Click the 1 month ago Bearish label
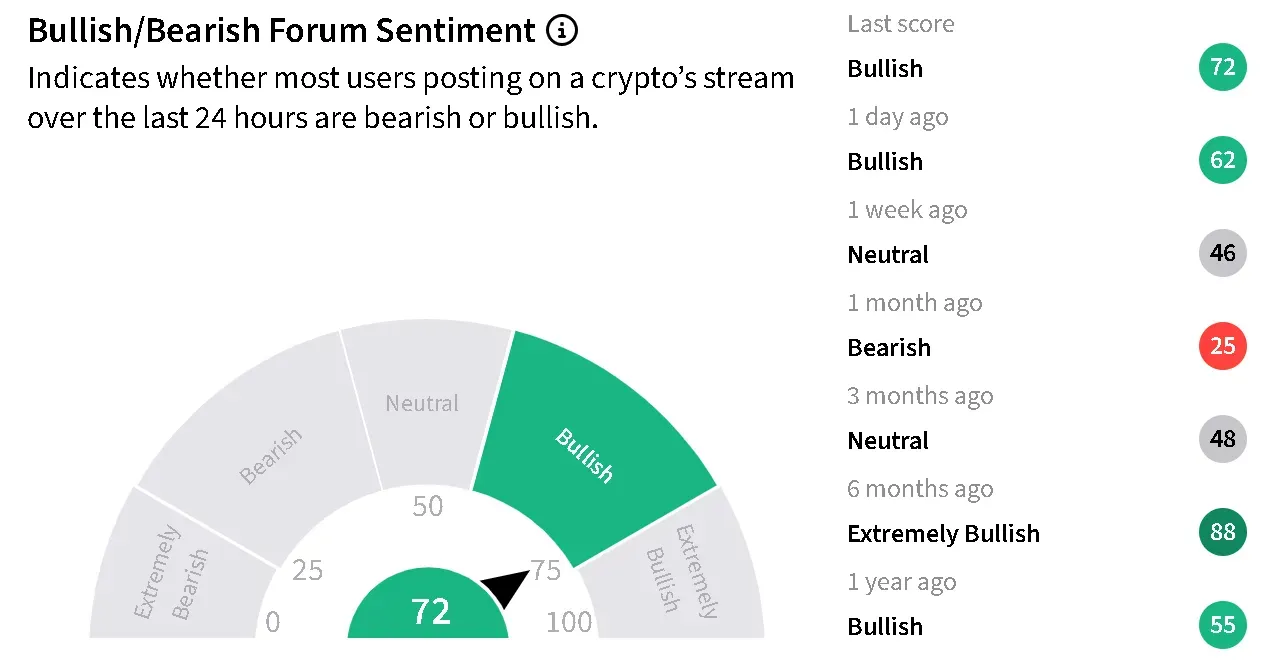The height and width of the screenshot is (672, 1272). (x=889, y=348)
